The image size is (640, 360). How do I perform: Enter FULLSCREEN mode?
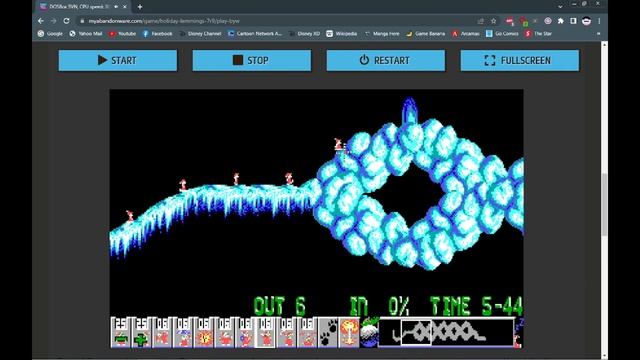(520, 60)
